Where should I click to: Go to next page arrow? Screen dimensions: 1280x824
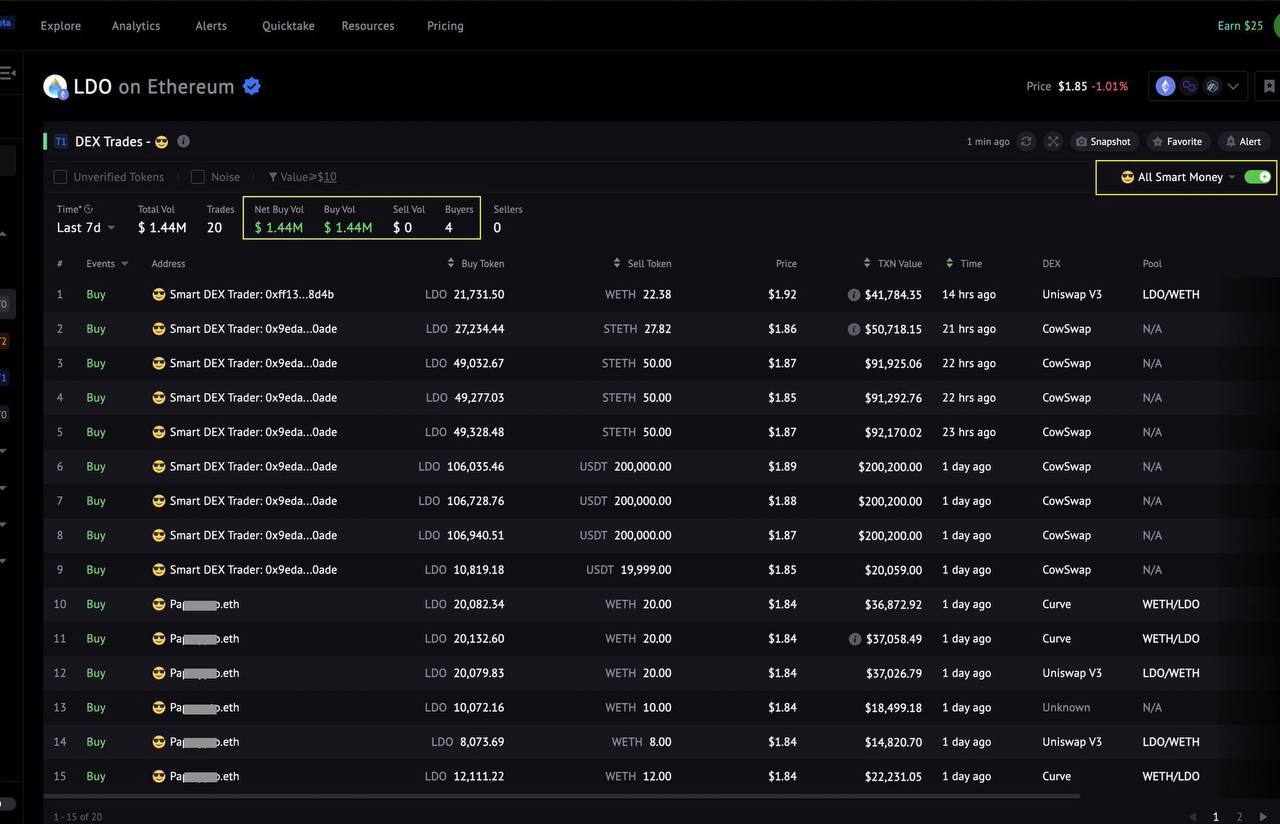pyautogui.click(x=1263, y=817)
